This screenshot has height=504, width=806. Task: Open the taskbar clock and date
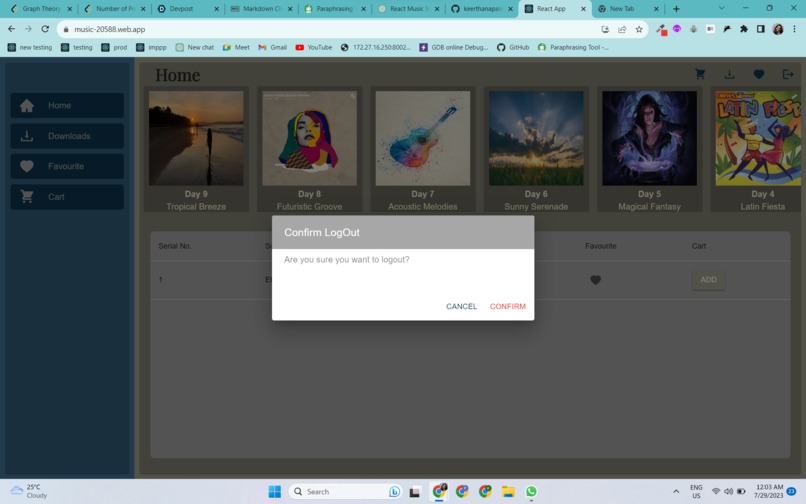(x=768, y=491)
